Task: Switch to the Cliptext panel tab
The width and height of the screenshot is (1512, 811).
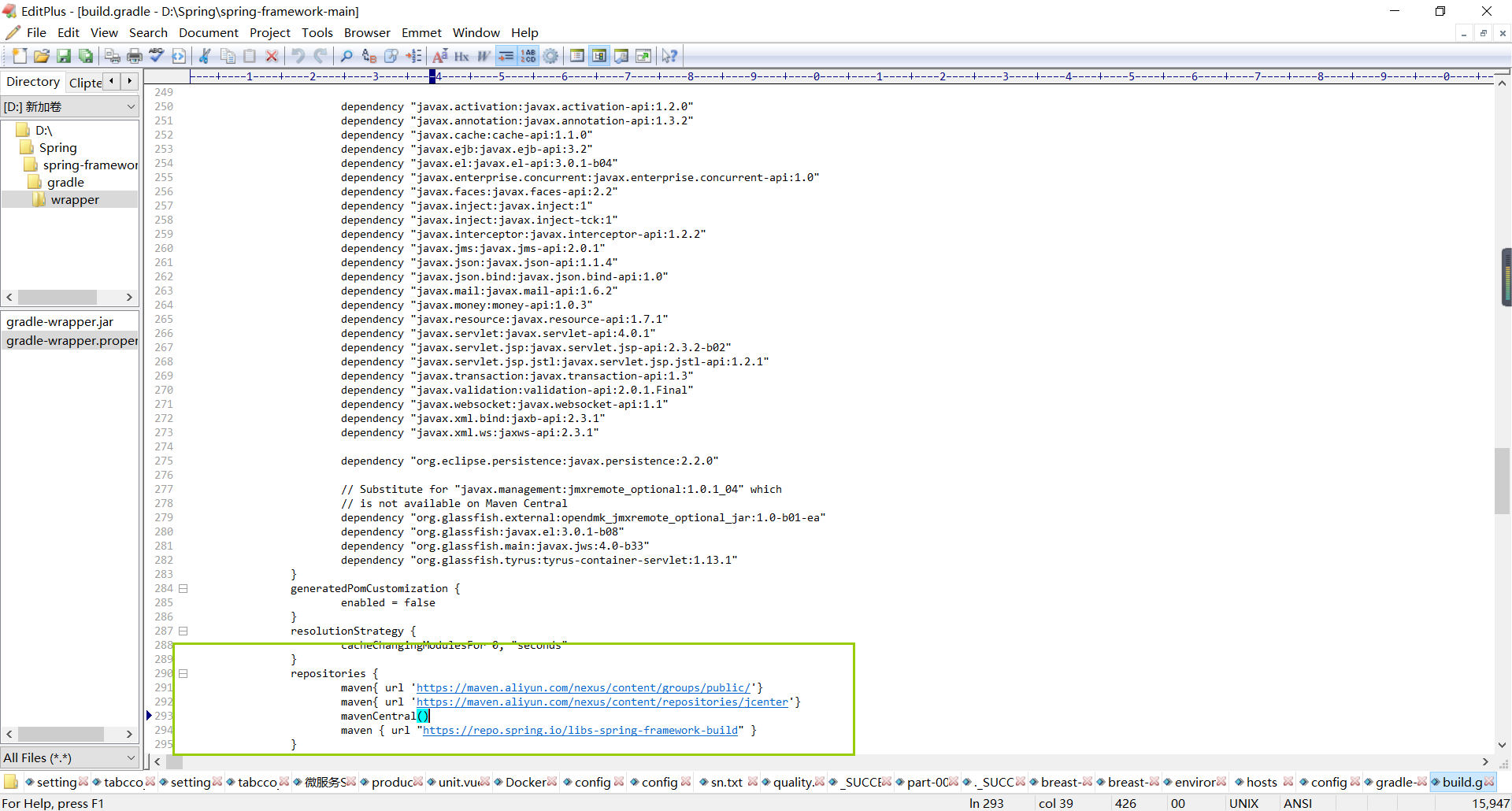Action: coord(85,83)
